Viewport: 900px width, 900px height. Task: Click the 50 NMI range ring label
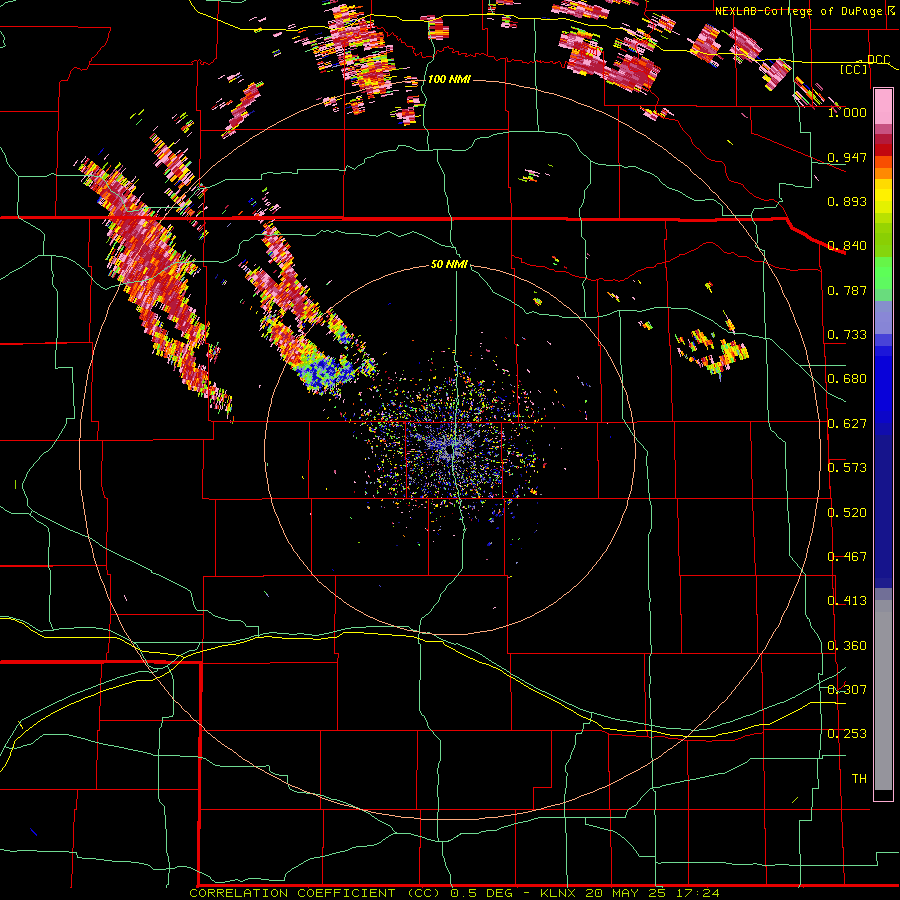[x=449, y=264]
